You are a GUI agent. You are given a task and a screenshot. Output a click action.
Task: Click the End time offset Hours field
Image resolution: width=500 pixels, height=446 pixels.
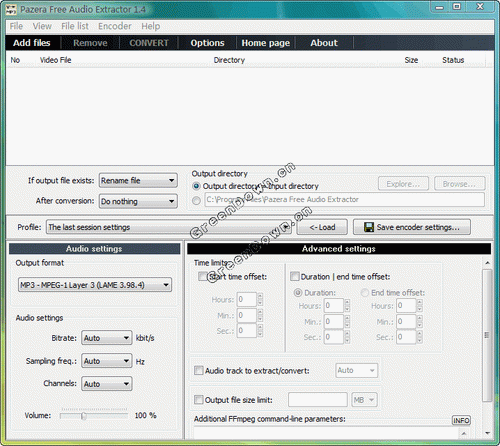click(x=406, y=305)
